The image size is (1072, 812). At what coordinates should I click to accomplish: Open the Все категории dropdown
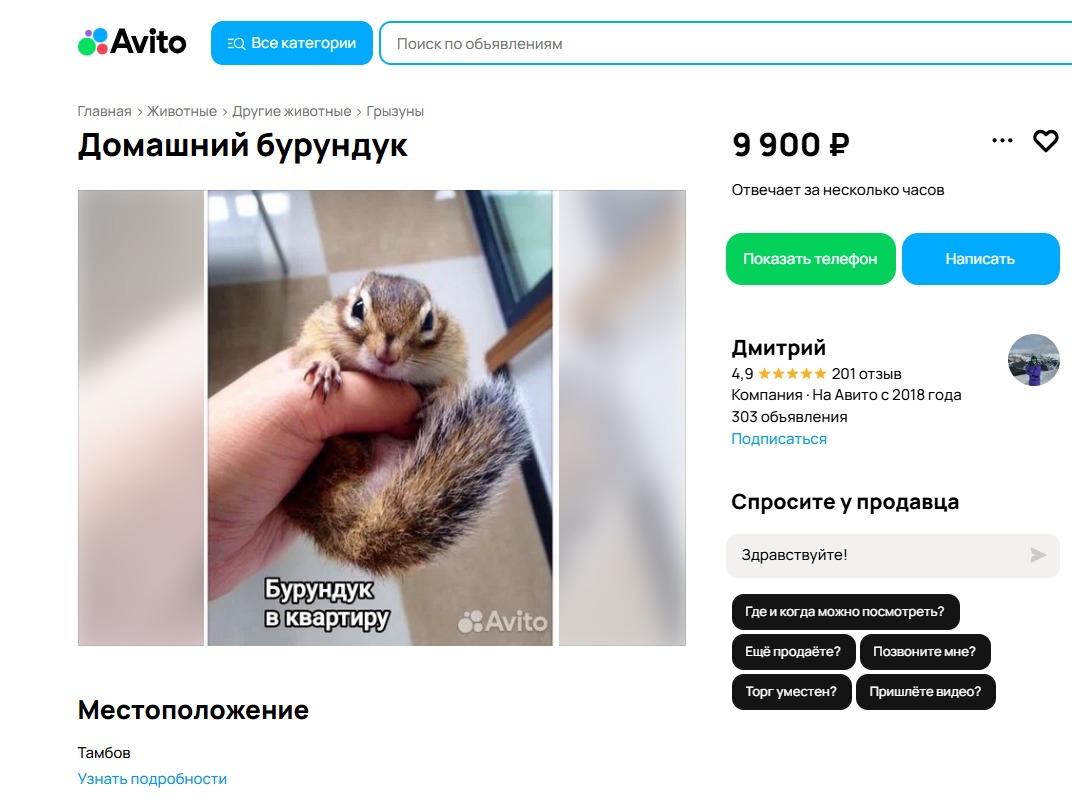click(x=291, y=43)
